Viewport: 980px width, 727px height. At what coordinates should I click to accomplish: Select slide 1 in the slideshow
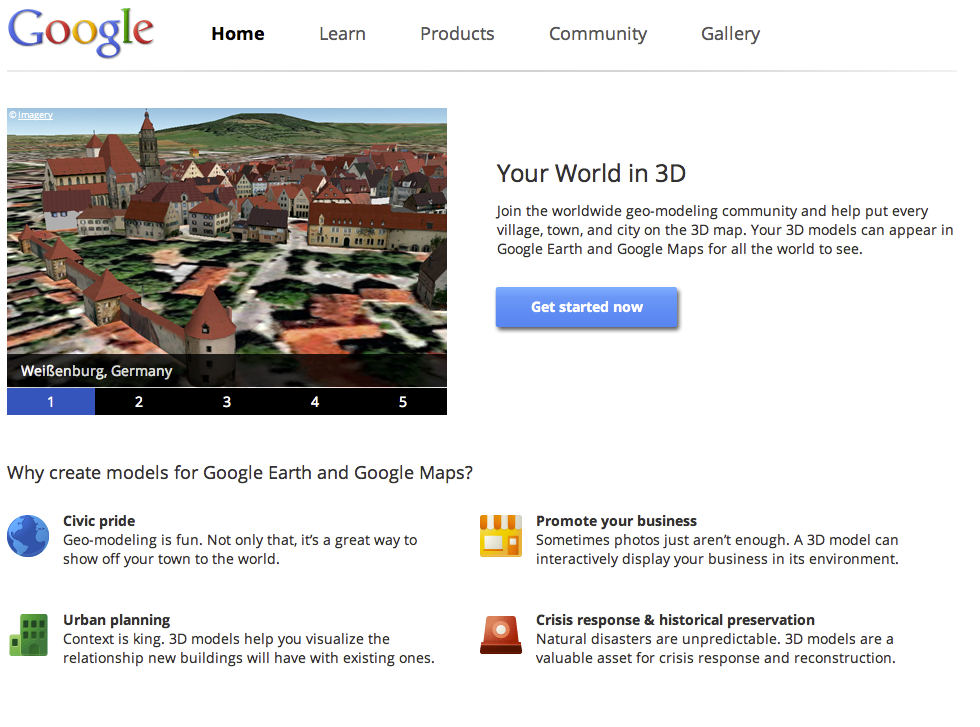(51, 401)
